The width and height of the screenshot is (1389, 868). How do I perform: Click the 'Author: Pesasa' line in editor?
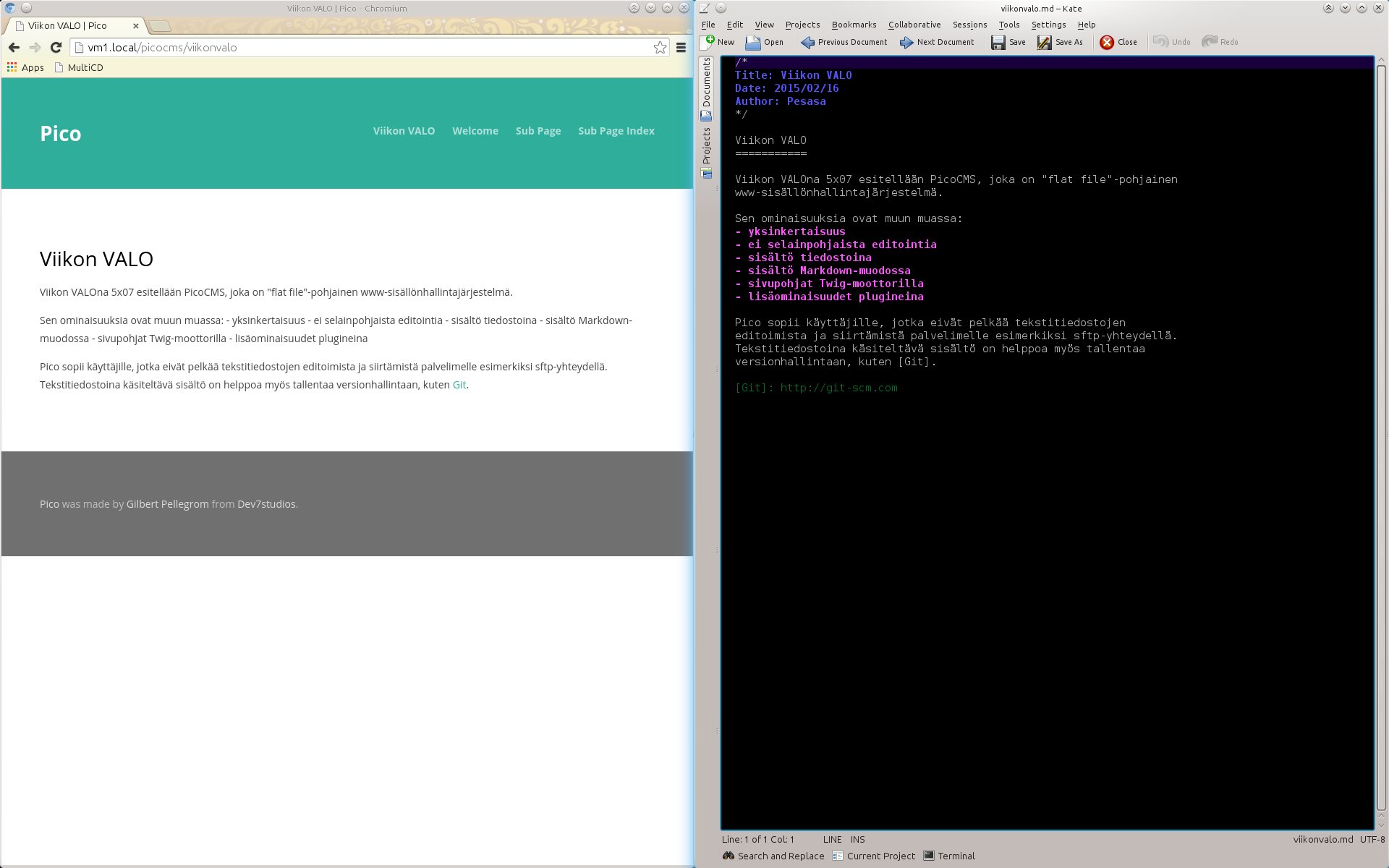pos(781,101)
